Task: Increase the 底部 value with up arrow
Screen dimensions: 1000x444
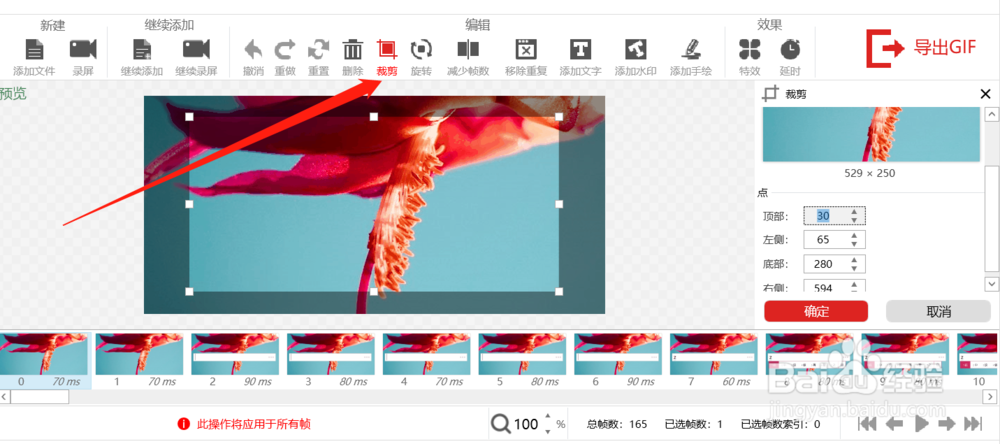Action: pyautogui.click(x=855, y=260)
